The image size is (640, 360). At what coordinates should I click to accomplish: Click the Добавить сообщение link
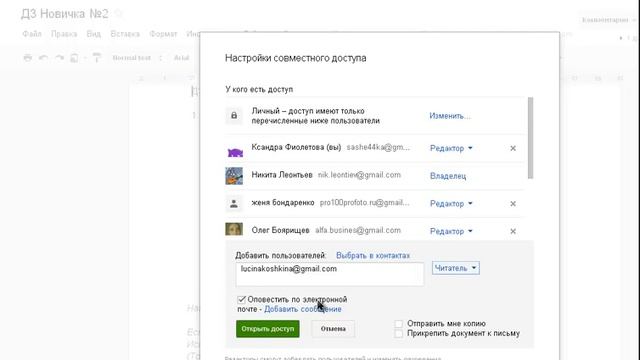tap(303, 309)
